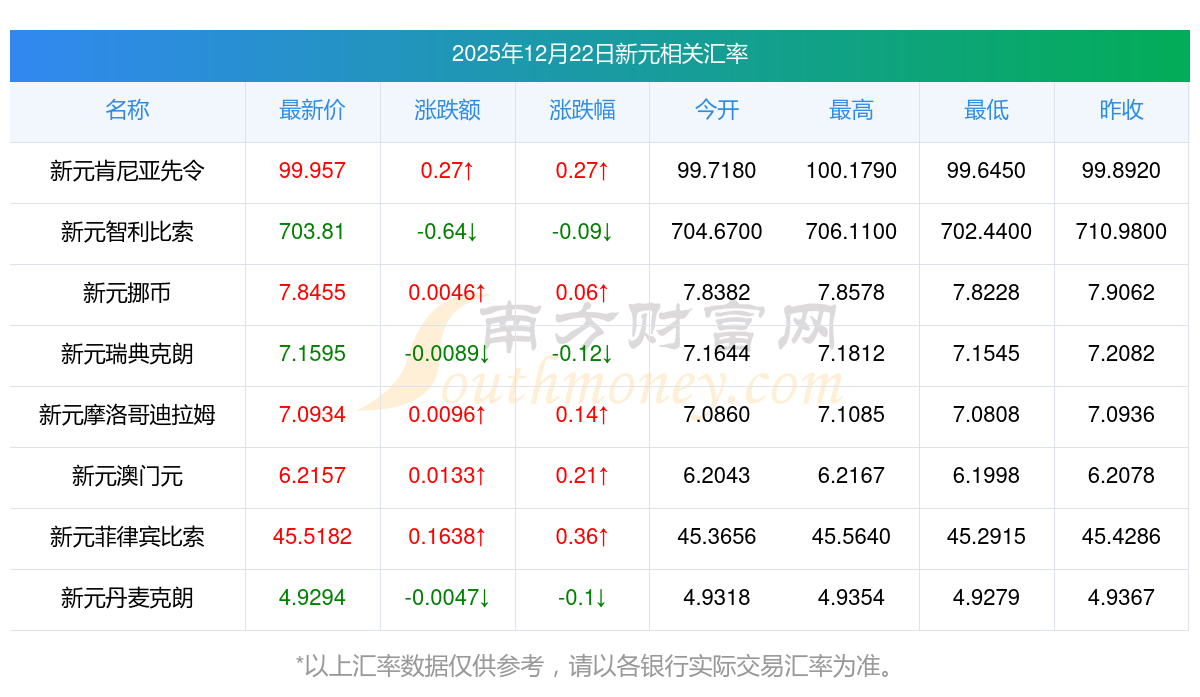Viewport: 1200px width, 697px height.
Task: Click previous close 45.4286
Action: (1121, 537)
